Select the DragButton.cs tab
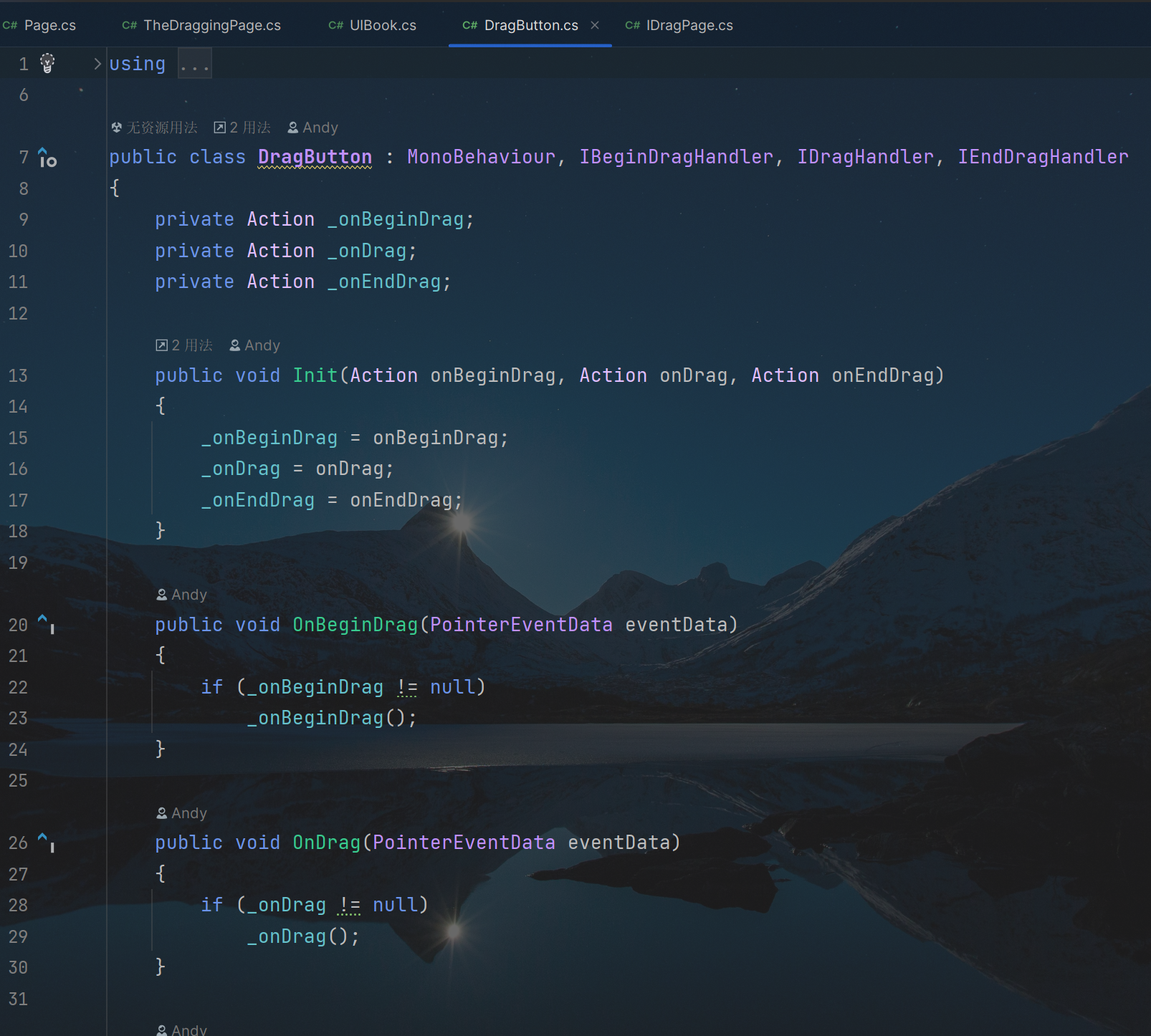This screenshot has width=1151, height=1036. point(531,25)
